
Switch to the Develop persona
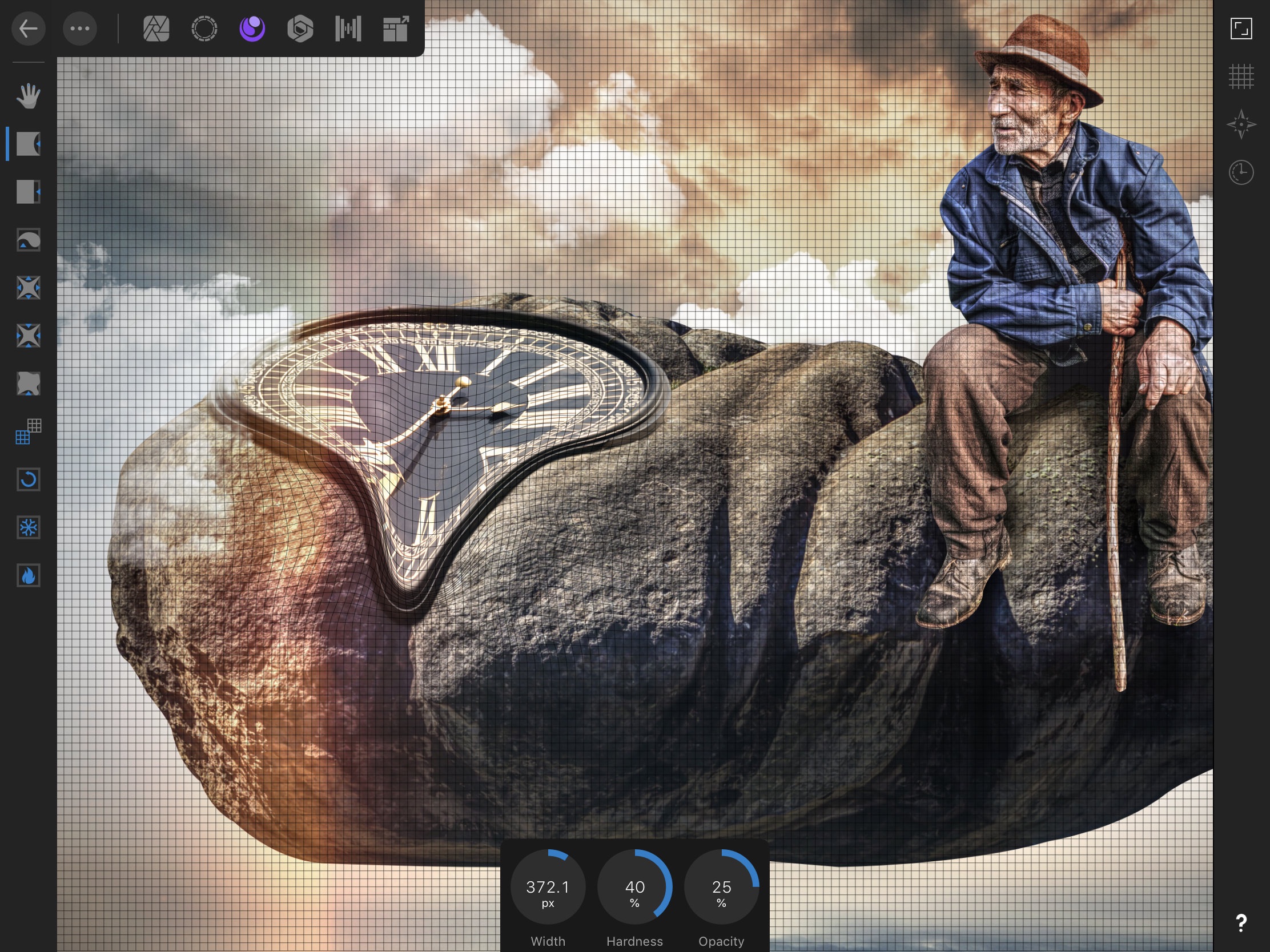[300, 29]
